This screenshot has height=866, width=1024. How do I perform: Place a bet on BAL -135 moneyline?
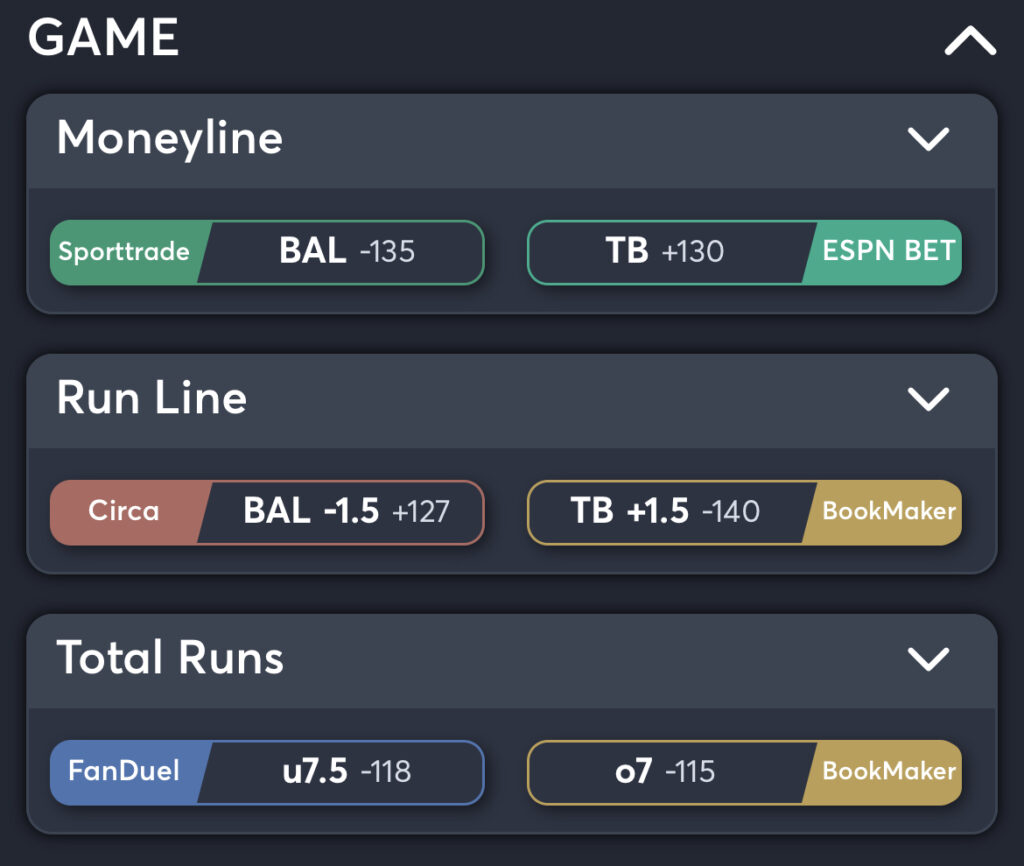coord(340,252)
